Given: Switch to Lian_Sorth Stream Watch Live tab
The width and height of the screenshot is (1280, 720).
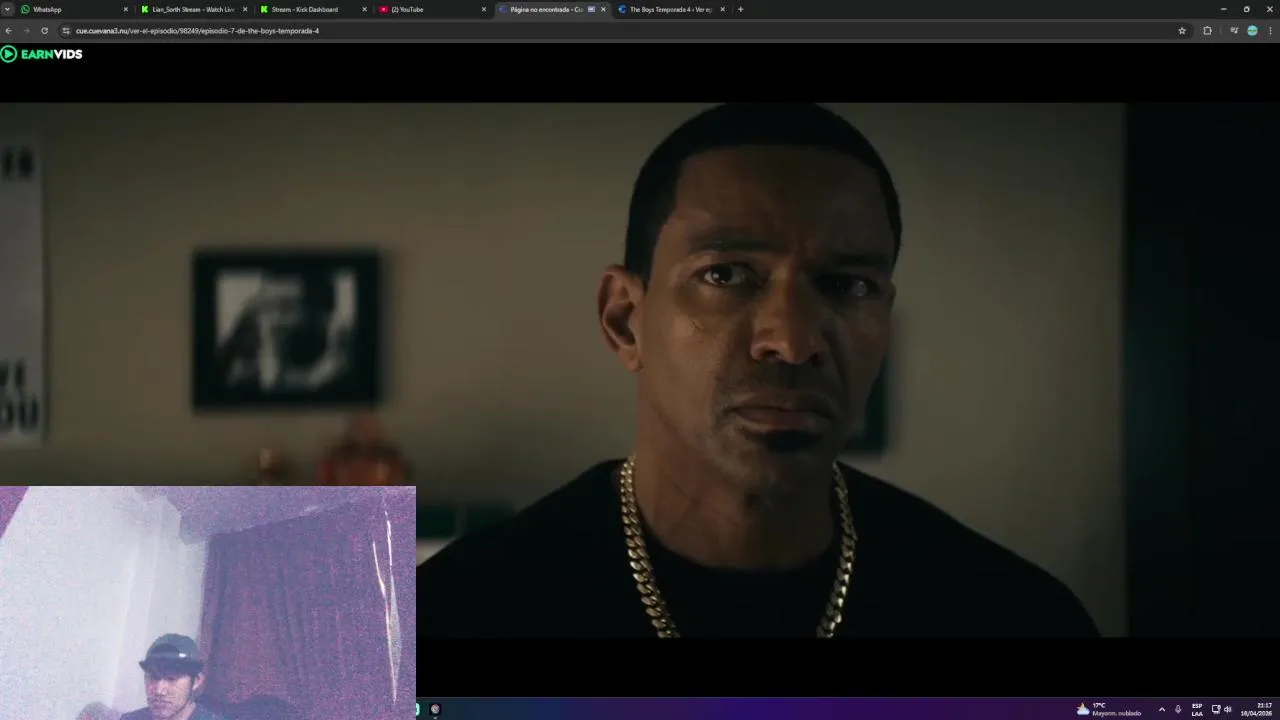Looking at the screenshot, I should [194, 9].
